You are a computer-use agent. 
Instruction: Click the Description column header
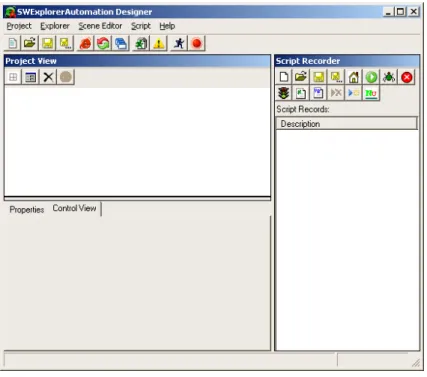coord(346,124)
